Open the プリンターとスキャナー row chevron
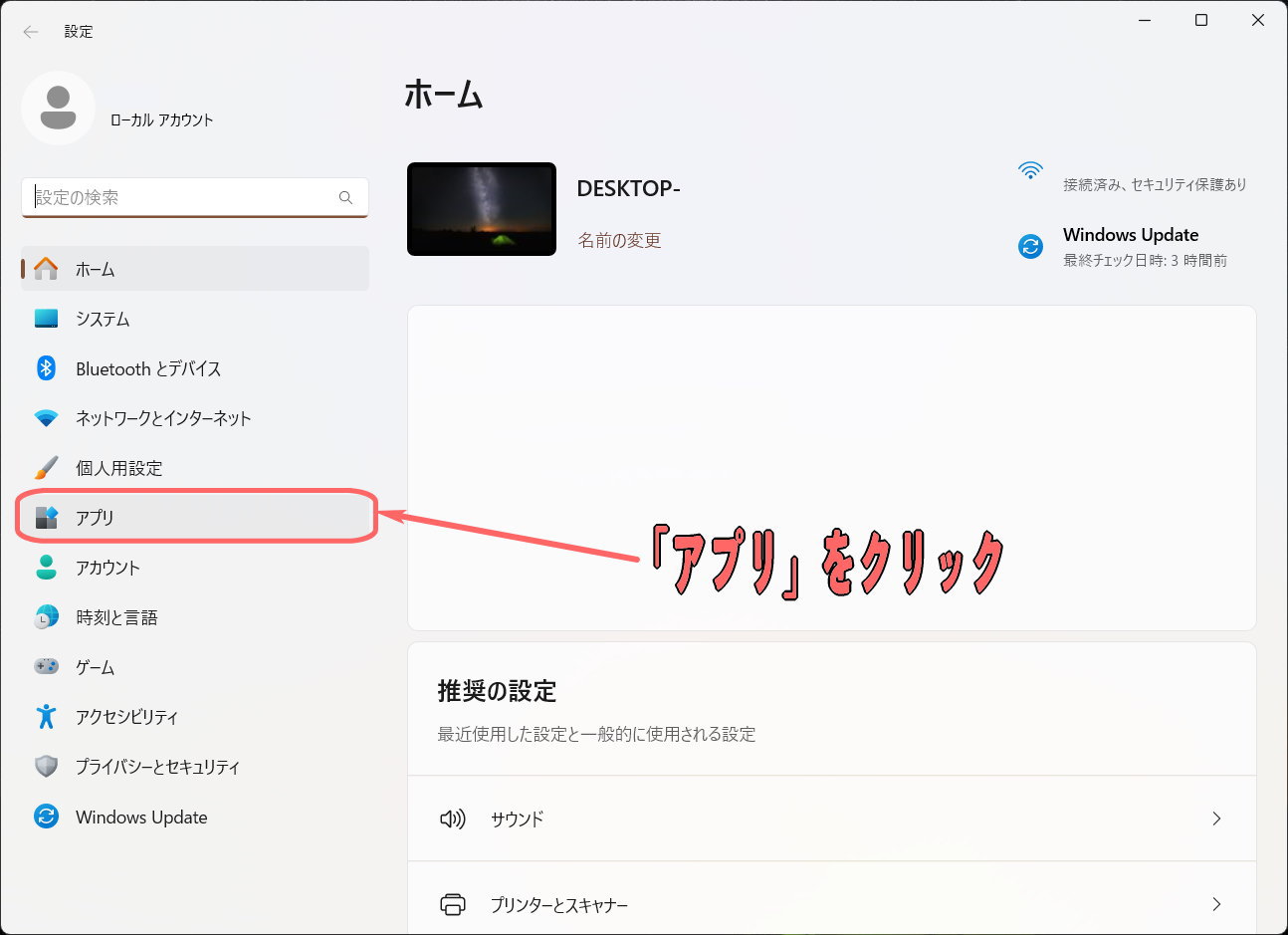This screenshot has width=1288, height=935. (1215, 904)
